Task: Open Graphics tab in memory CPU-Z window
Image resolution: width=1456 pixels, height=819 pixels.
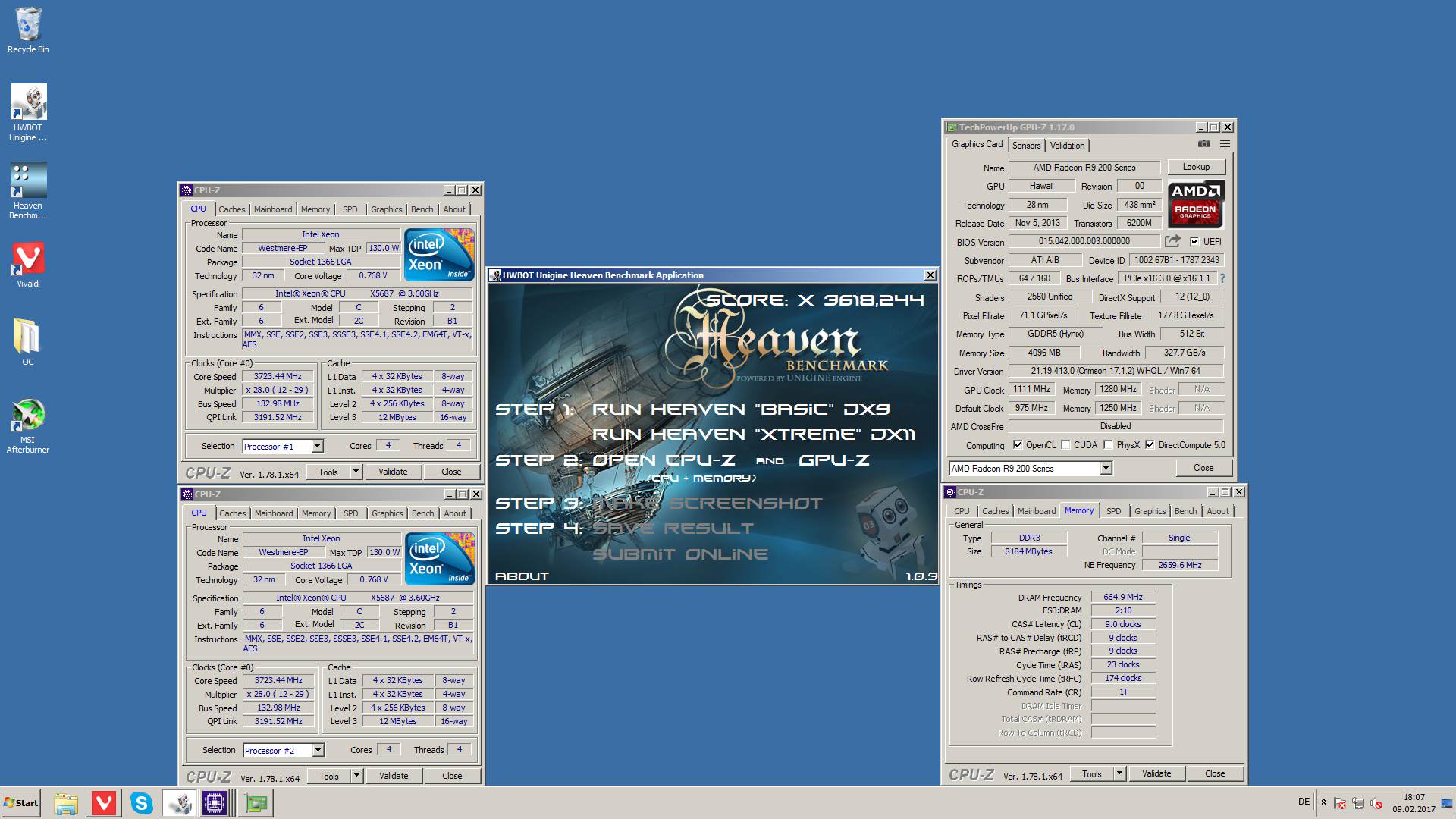Action: [1150, 511]
